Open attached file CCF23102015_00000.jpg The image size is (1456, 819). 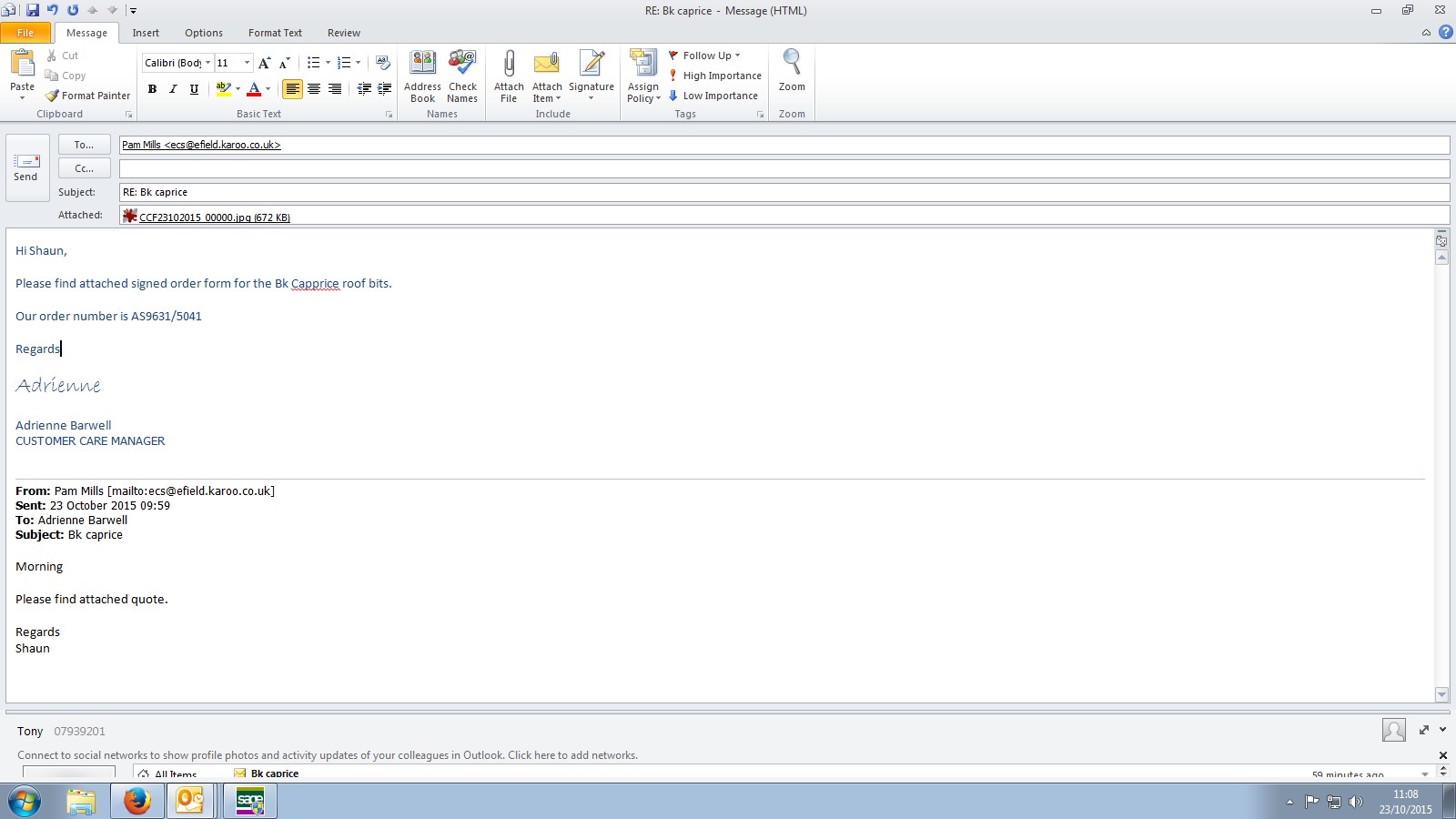pos(213,217)
